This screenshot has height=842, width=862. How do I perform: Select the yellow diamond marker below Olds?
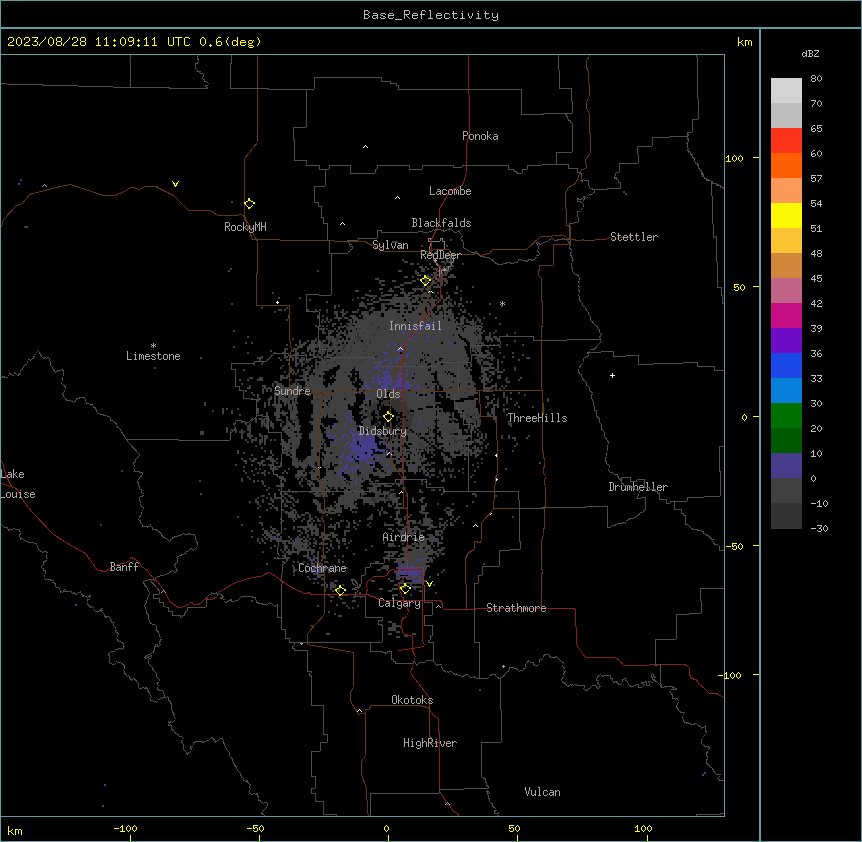pos(388,417)
